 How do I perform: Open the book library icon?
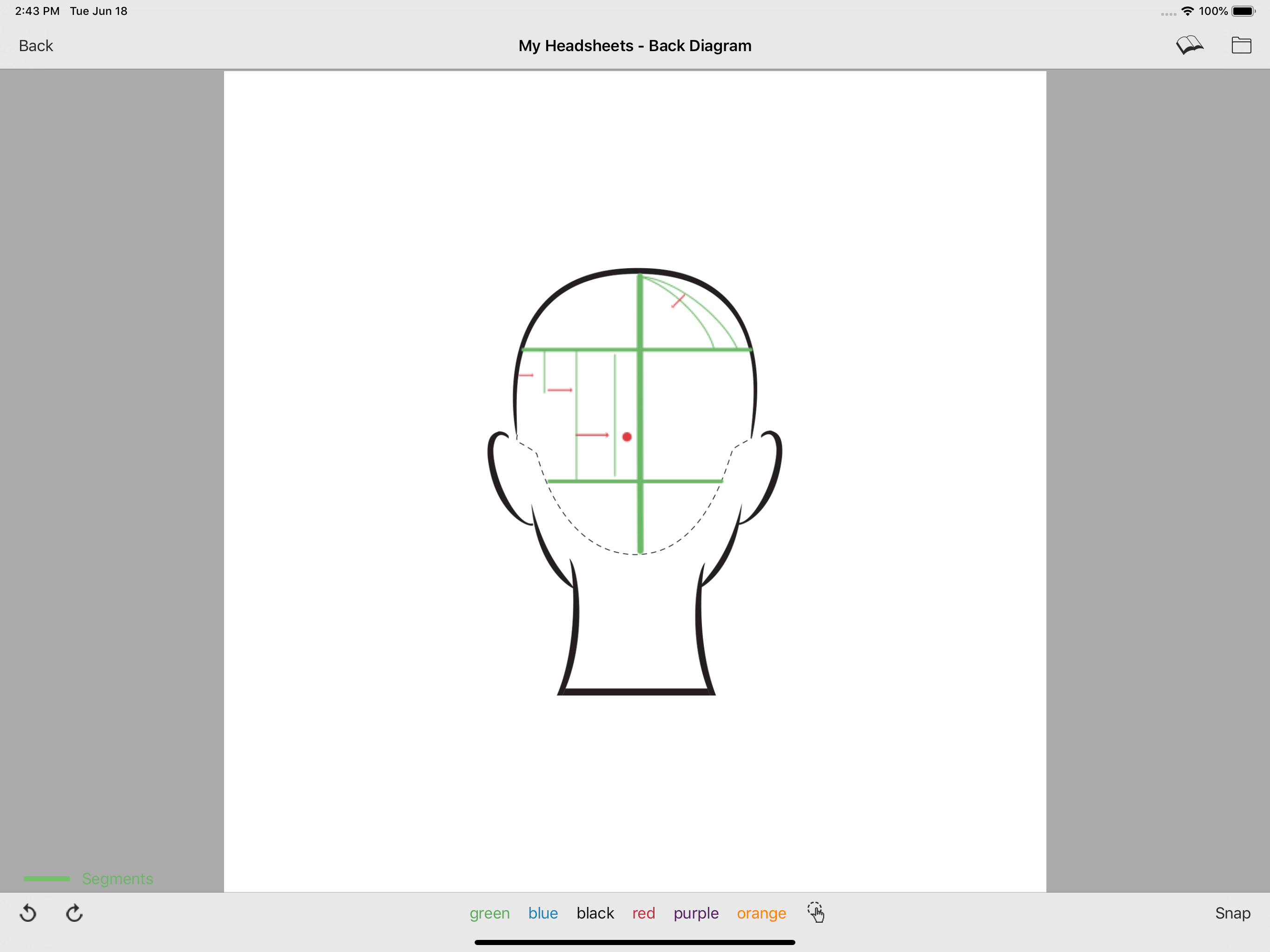click(1190, 46)
